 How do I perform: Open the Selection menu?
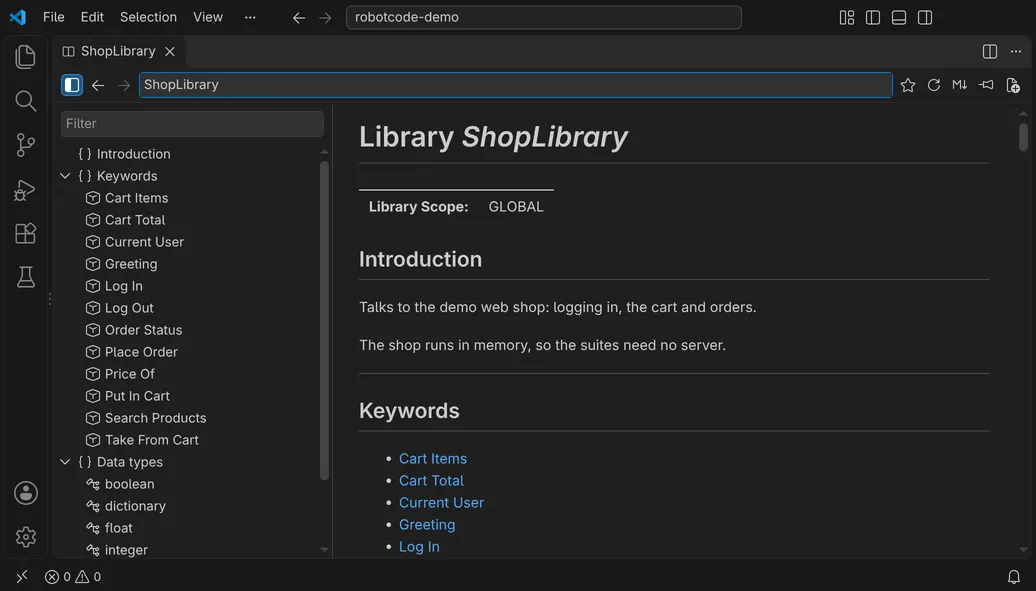click(148, 17)
